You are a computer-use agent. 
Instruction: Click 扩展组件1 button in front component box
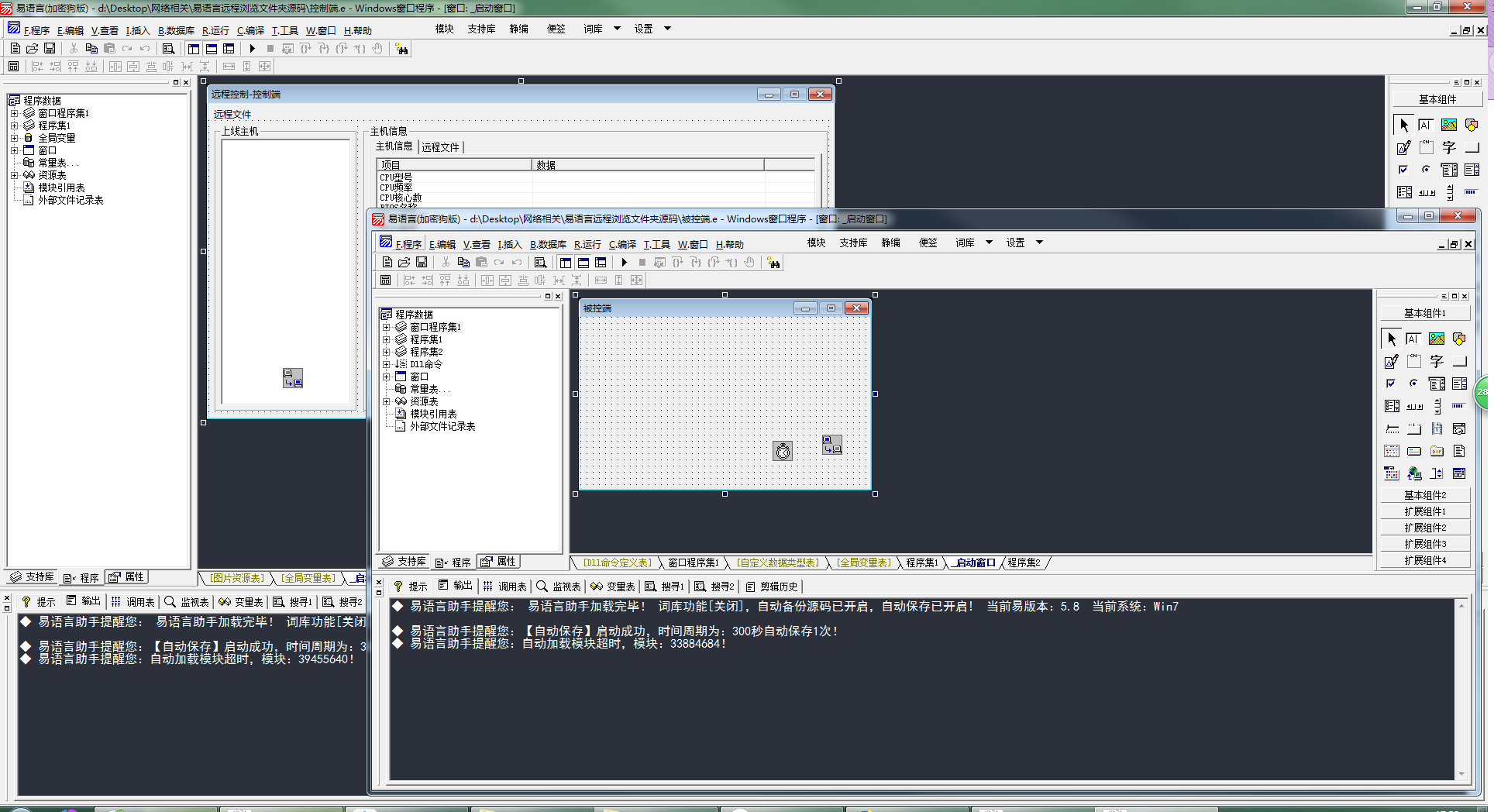1424,511
